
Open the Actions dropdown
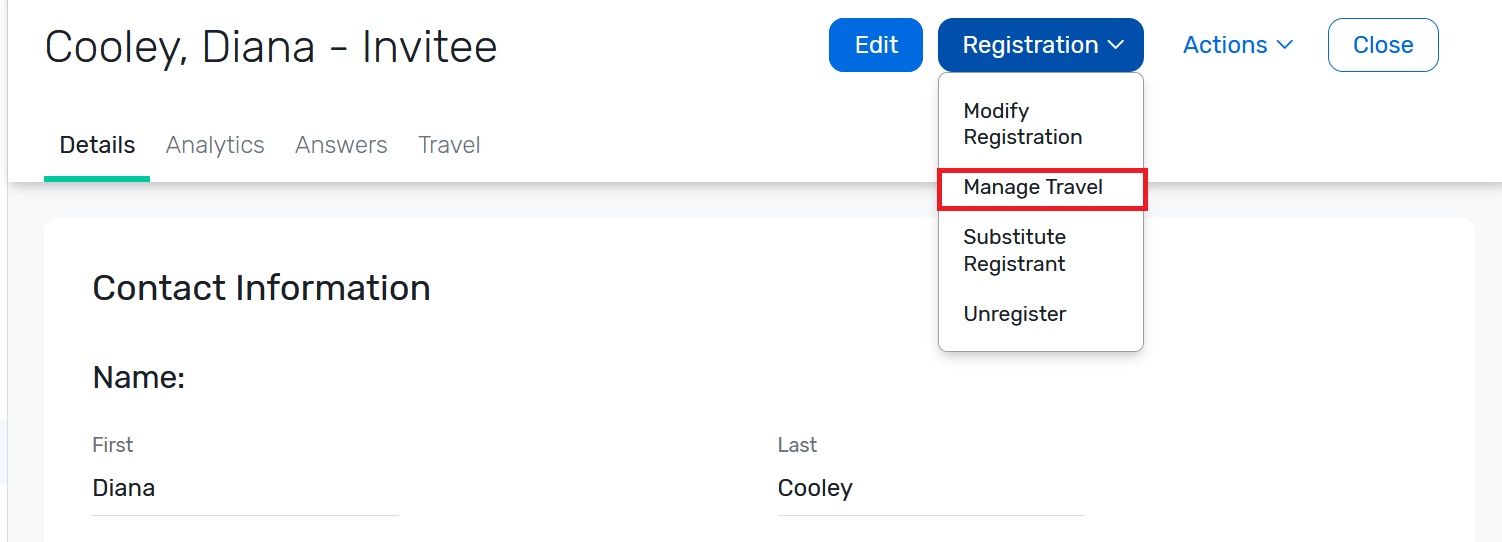[1237, 45]
